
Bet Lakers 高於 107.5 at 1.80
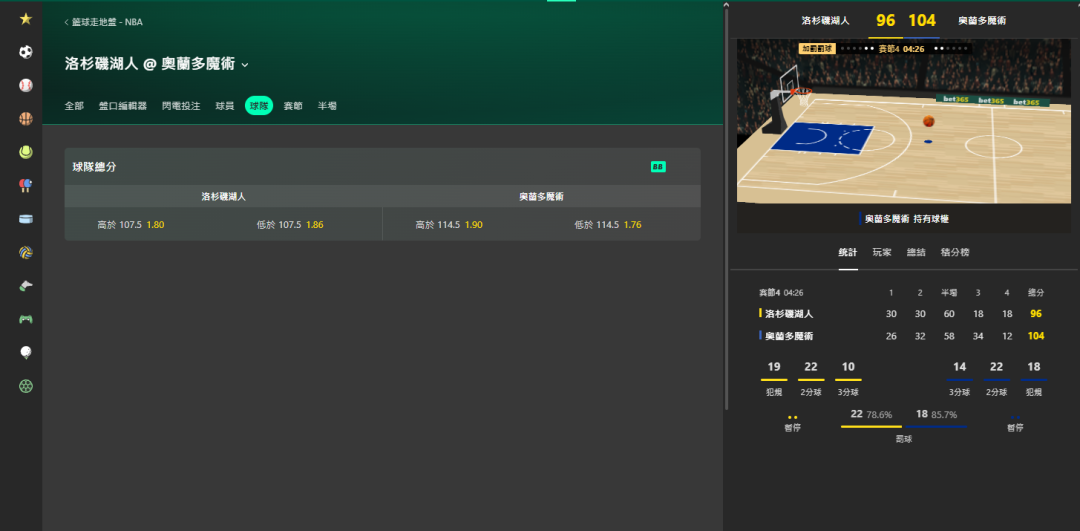coord(131,225)
